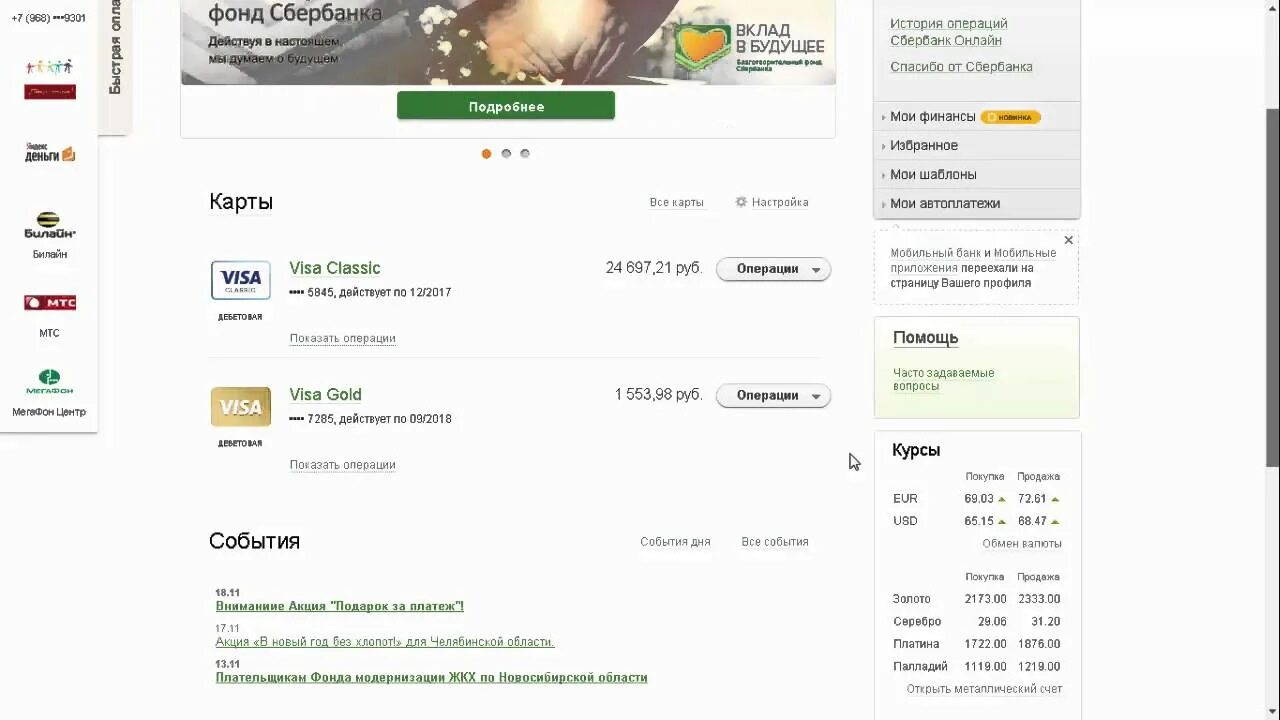Open the Обмен валюты link
This screenshot has width=1280, height=720.
[1022, 543]
